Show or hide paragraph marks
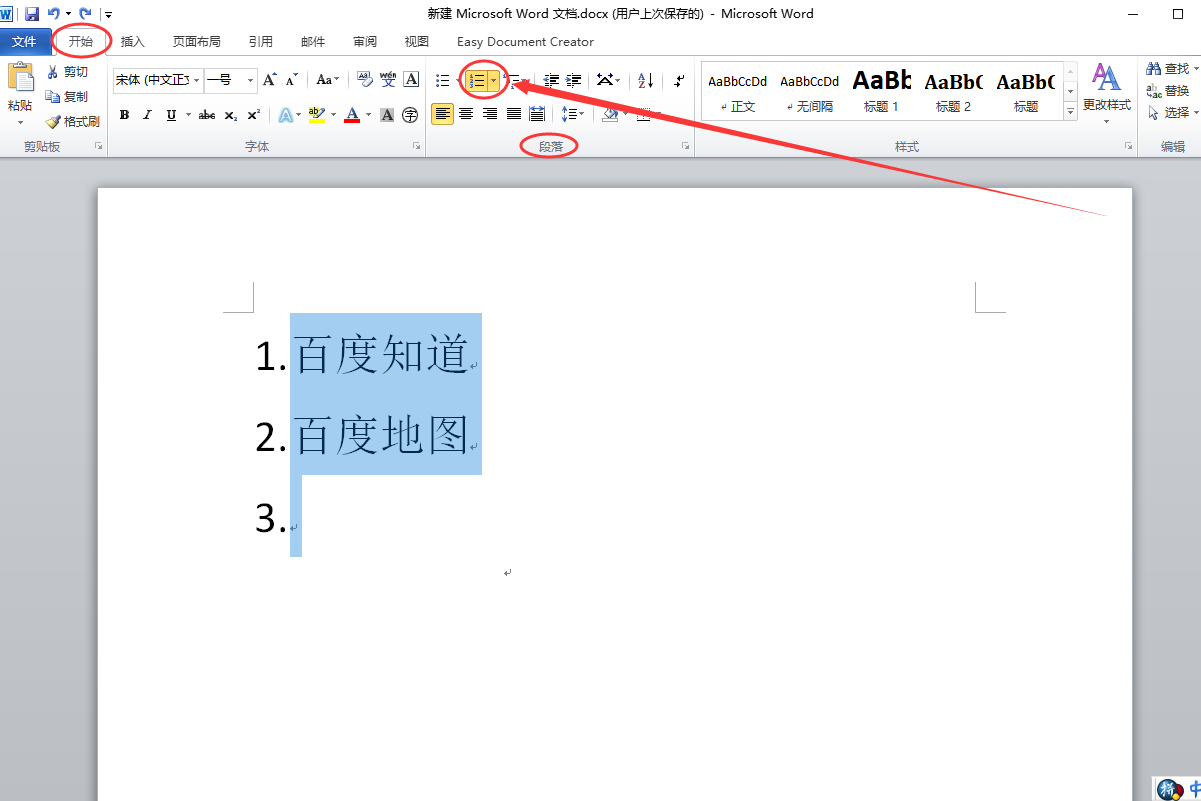This screenshot has height=801, width=1201. (679, 81)
